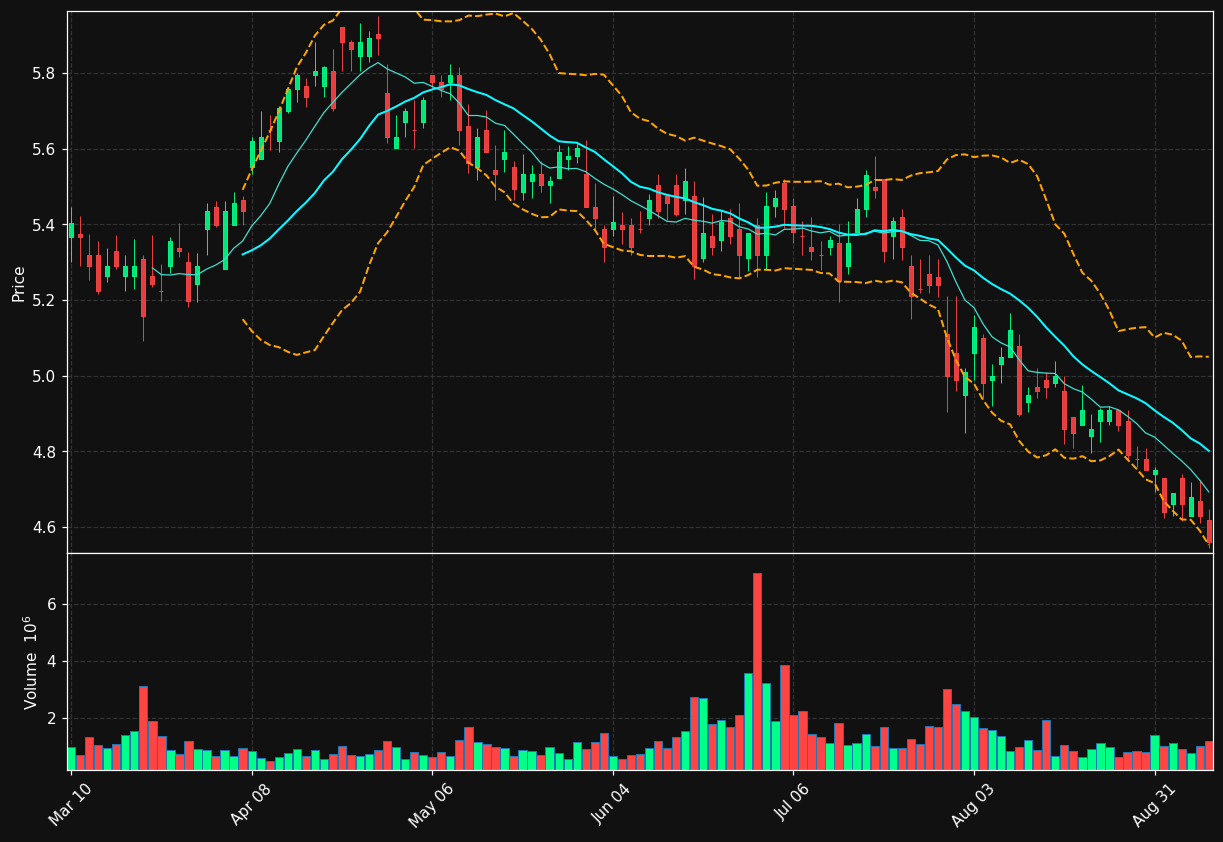Click the Price axis title

(19, 283)
